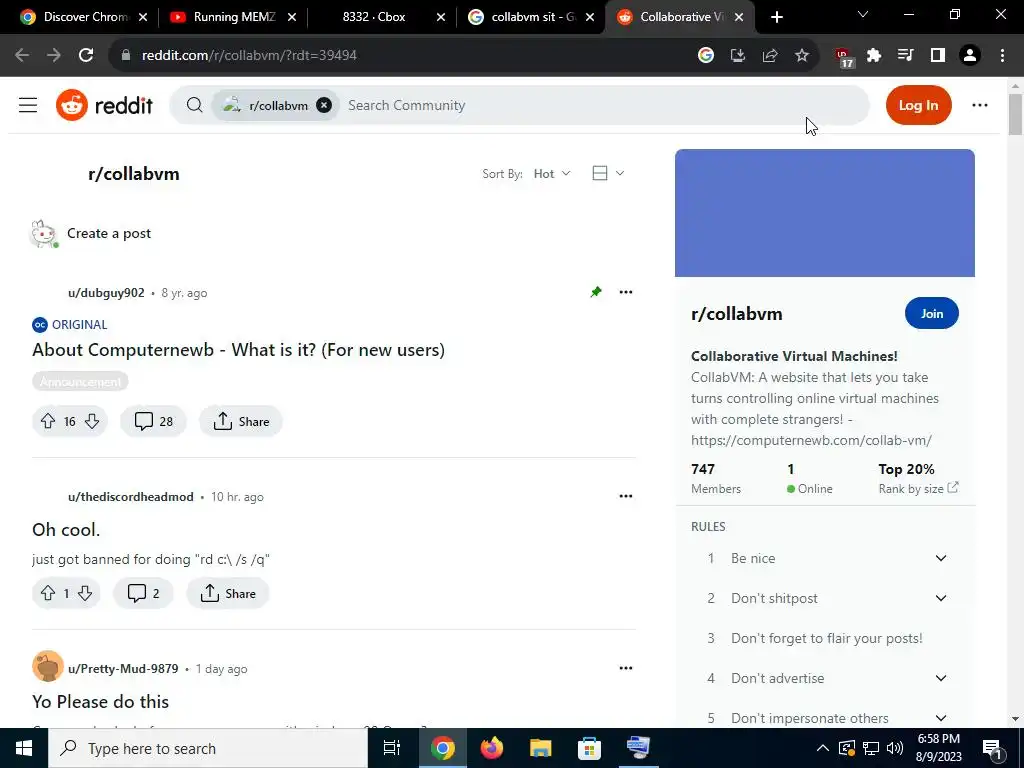Viewport: 1024px width, 768px height.
Task: Open options for the Oh cool post
Action: click(626, 496)
